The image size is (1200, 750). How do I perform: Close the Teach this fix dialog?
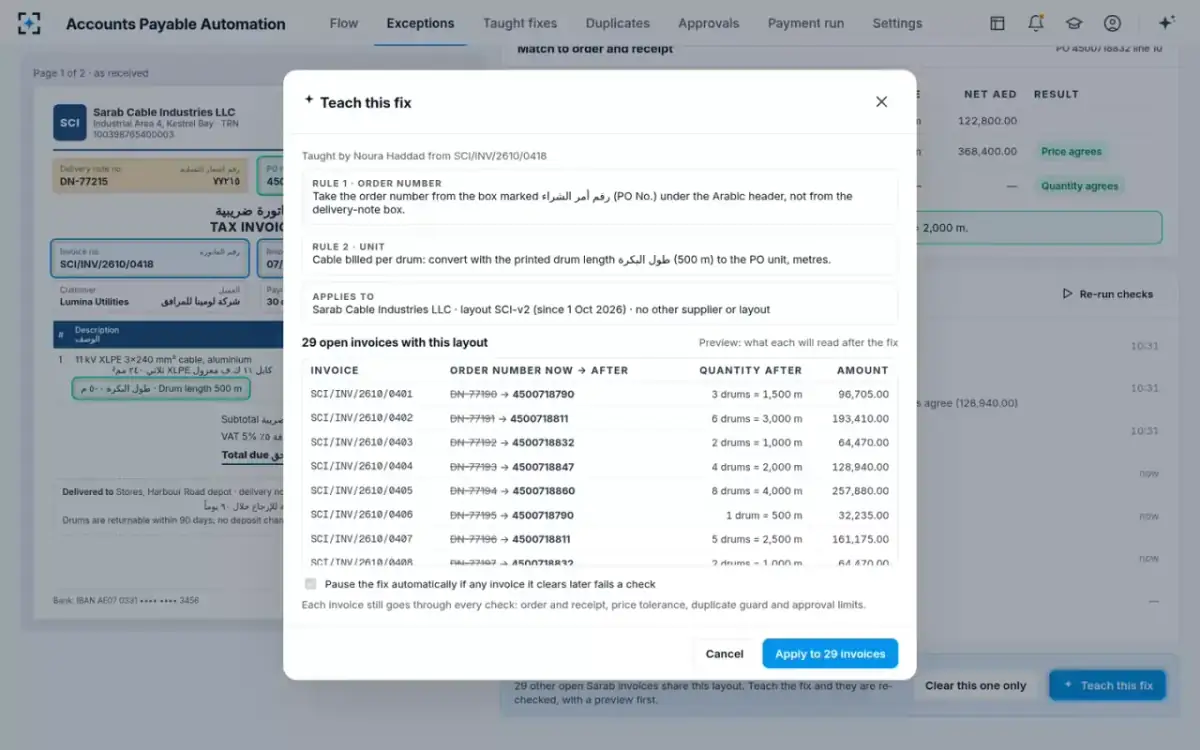click(x=881, y=102)
